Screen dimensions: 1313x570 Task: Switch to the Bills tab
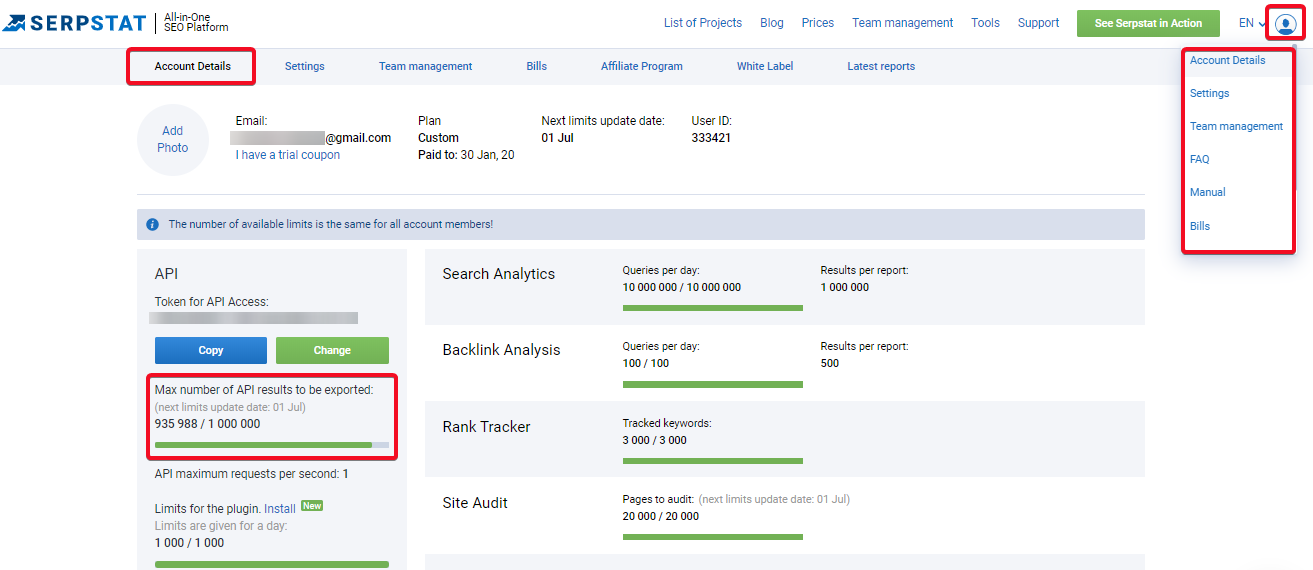tap(537, 66)
